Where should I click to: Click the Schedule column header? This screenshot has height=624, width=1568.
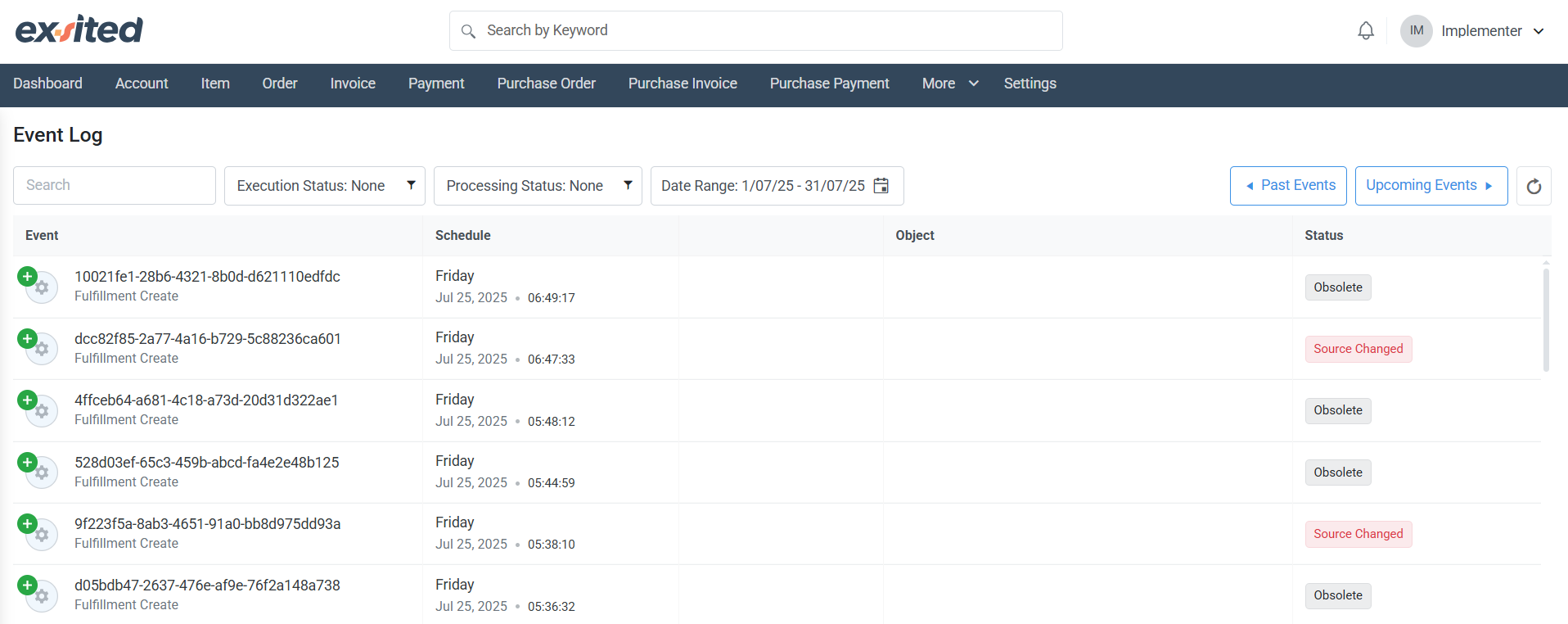[463, 236]
